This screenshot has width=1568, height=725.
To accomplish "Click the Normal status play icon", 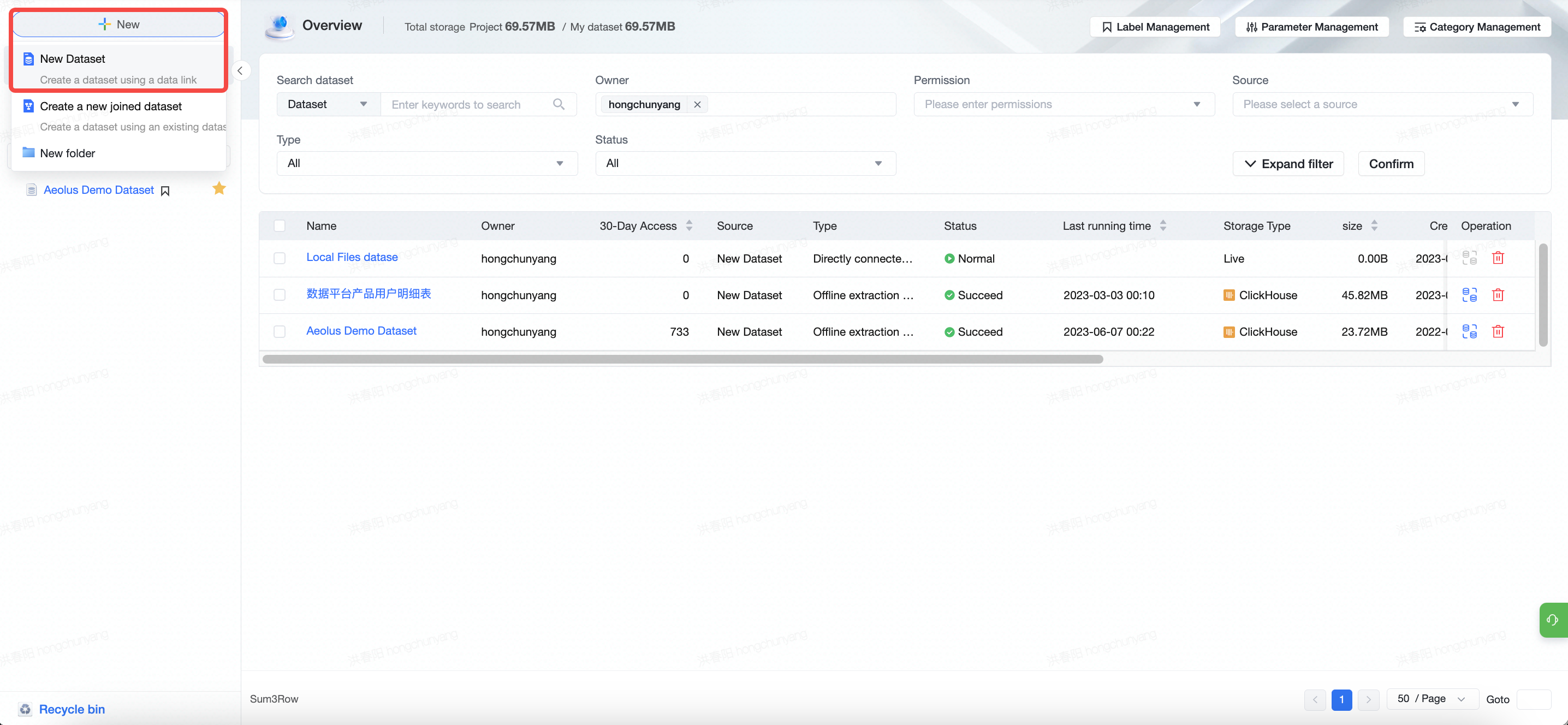I will [949, 258].
